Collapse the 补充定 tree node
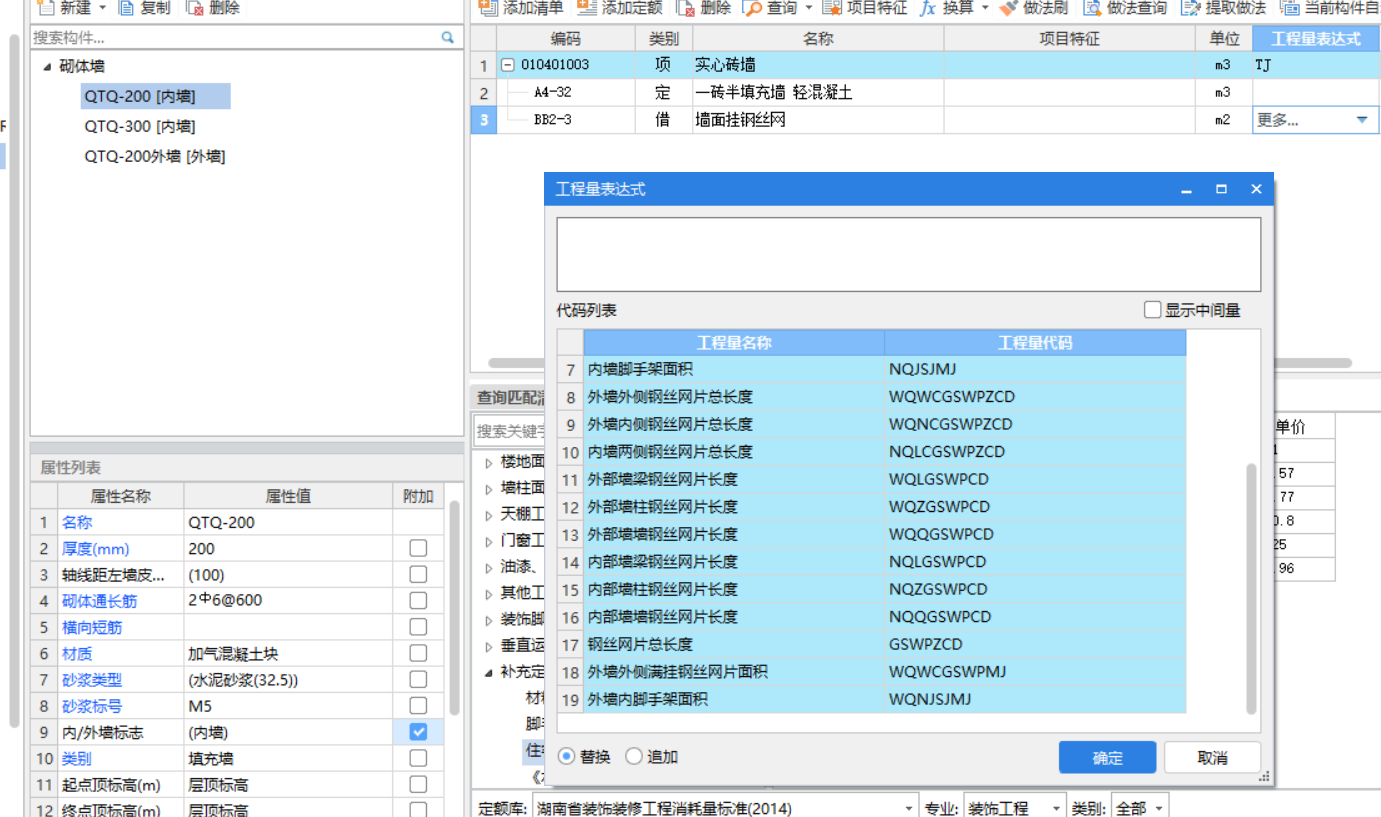 489,672
